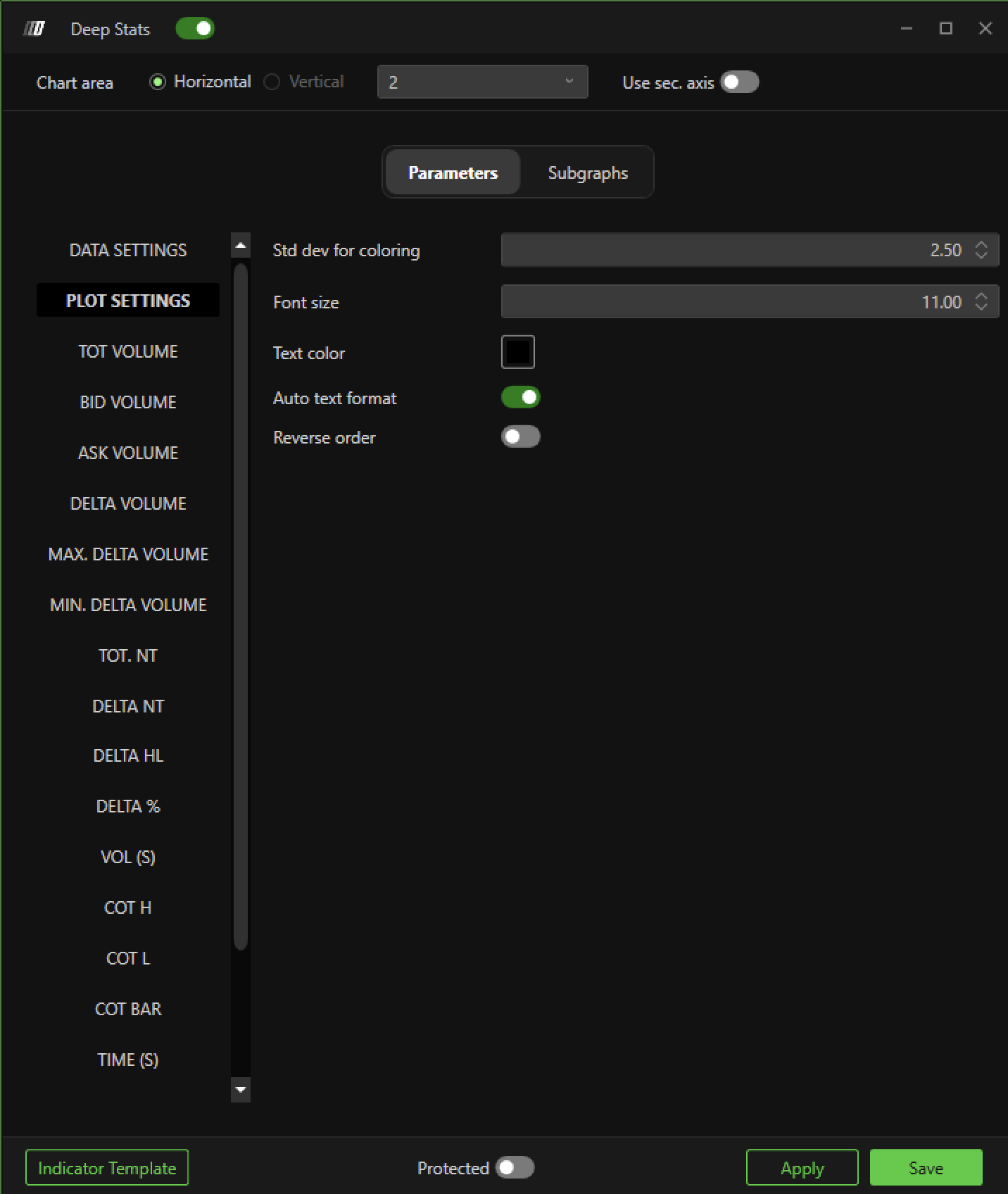Open the DATA SETTINGS section
The image size is (1008, 1194).
click(x=128, y=250)
